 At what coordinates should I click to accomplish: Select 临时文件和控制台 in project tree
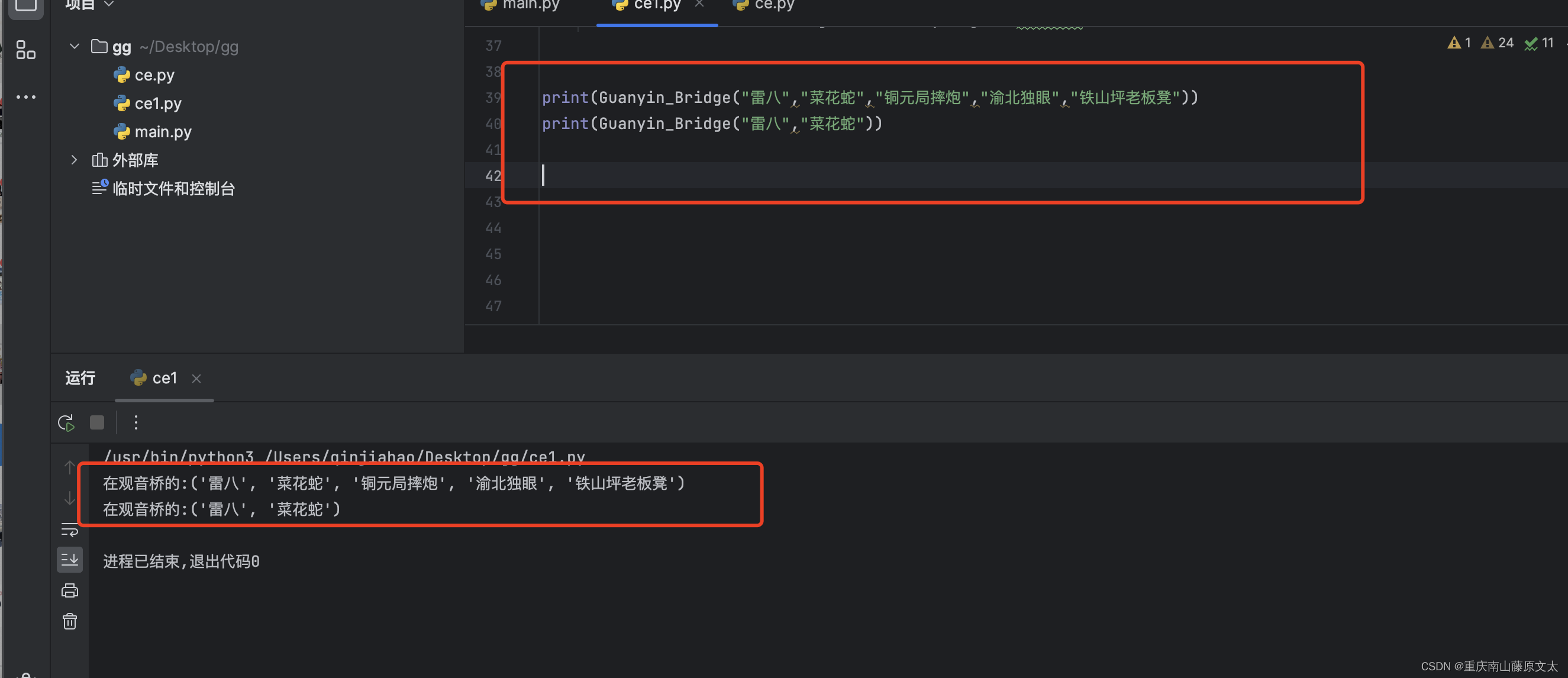[173, 189]
